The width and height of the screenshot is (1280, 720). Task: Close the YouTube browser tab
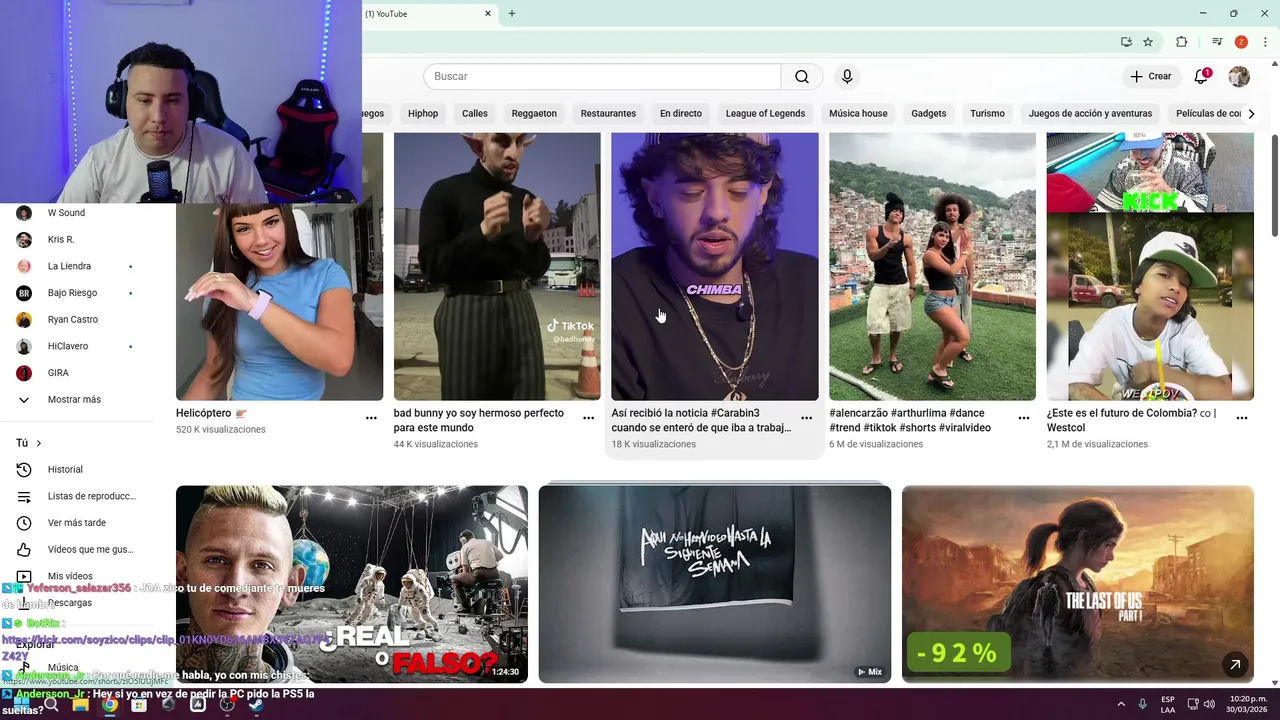tap(488, 14)
